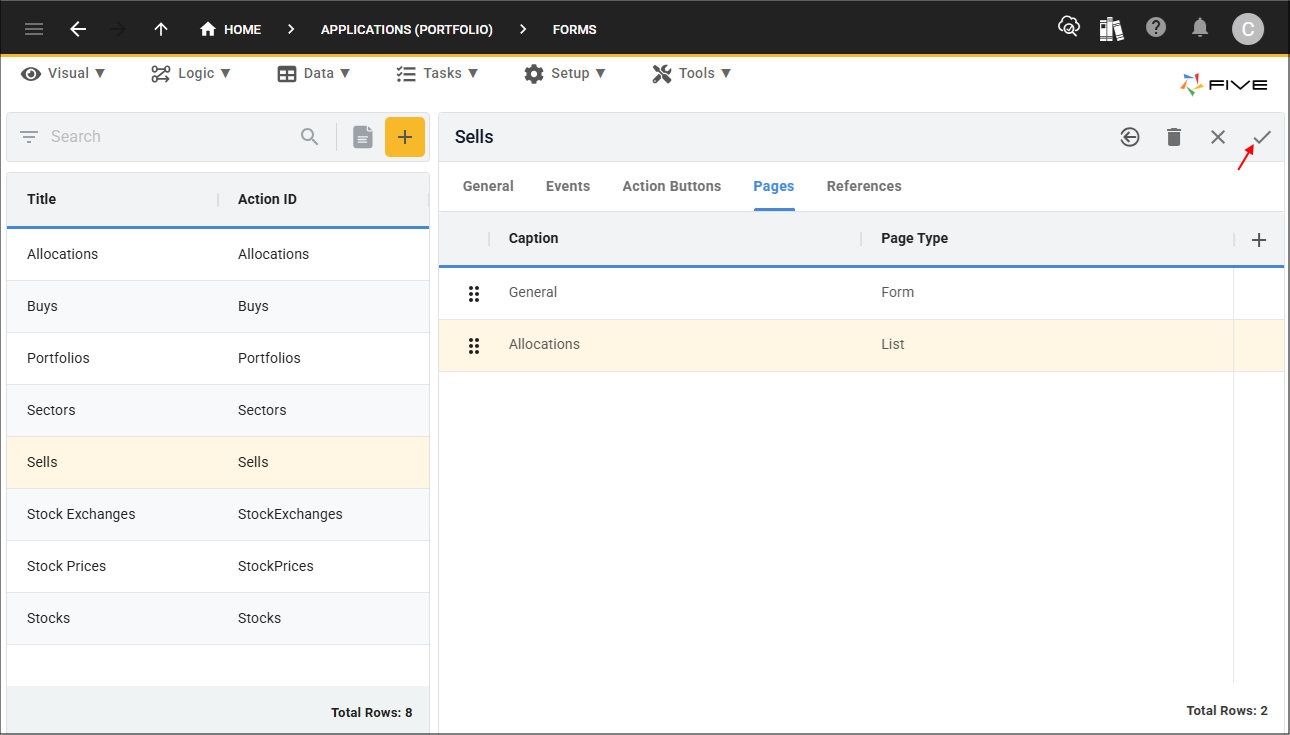Focus the Search input field
This screenshot has height=735, width=1290.
170,137
